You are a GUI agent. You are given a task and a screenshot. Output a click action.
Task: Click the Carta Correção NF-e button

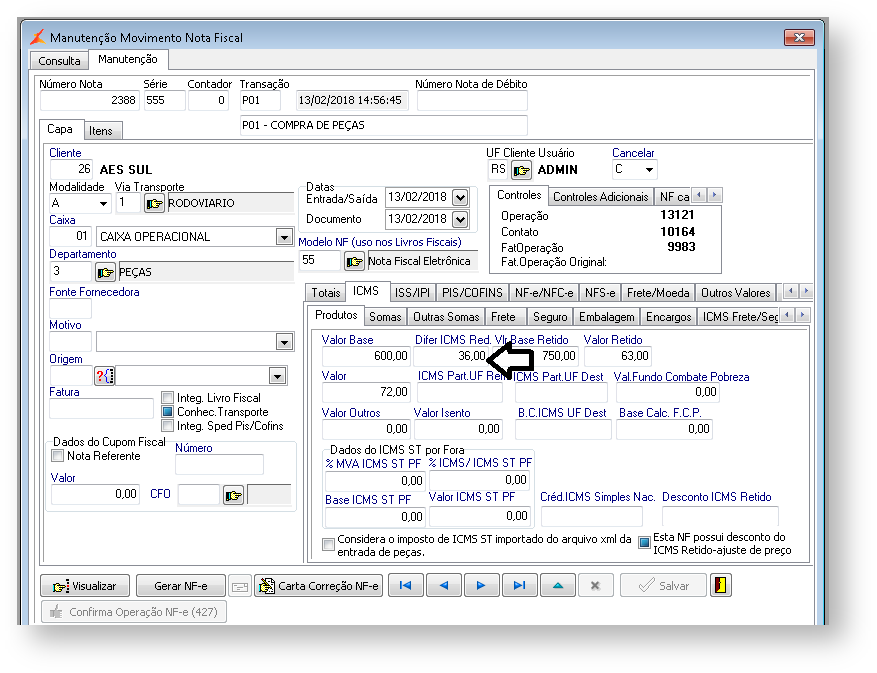(319, 586)
